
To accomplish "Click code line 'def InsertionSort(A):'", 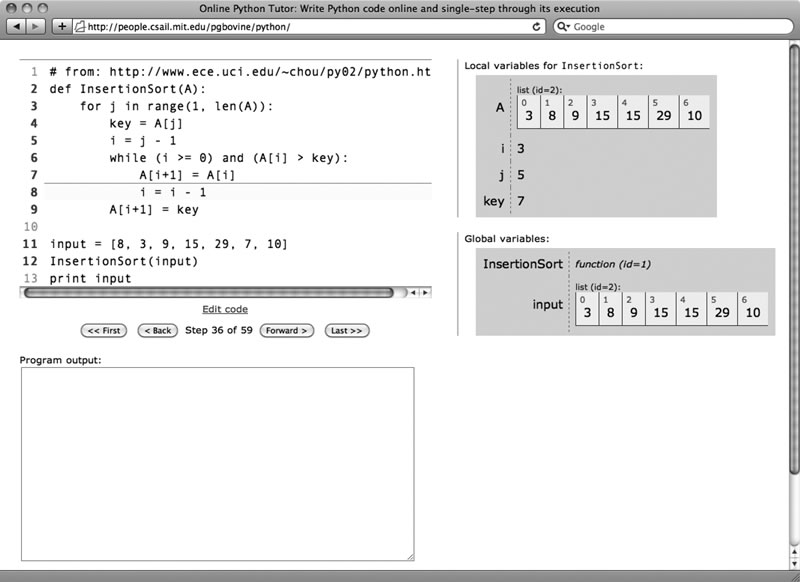I will point(128,89).
